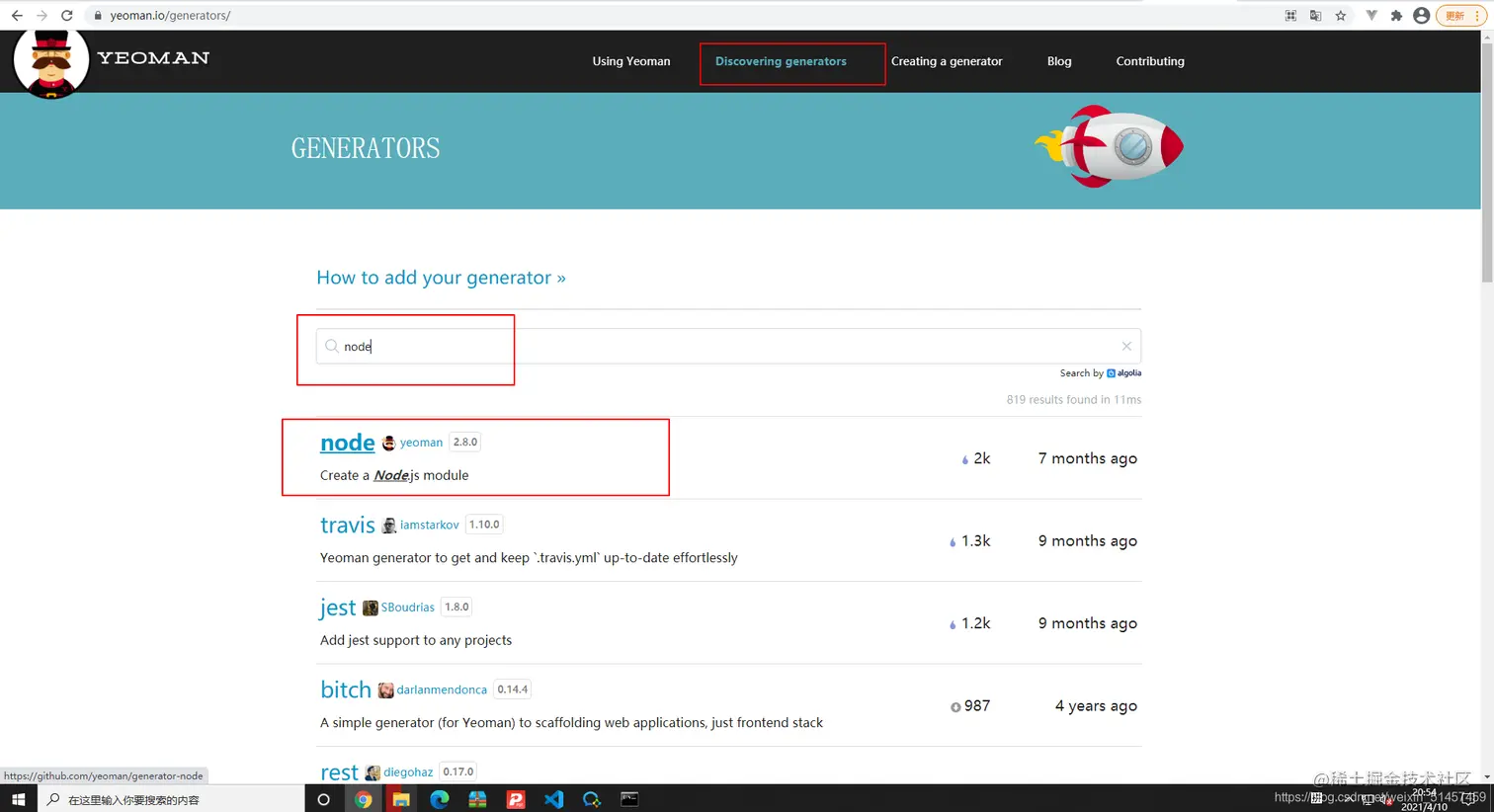The width and height of the screenshot is (1494, 812).
Task: Switch to Chrome on the taskbar
Action: 364,799
